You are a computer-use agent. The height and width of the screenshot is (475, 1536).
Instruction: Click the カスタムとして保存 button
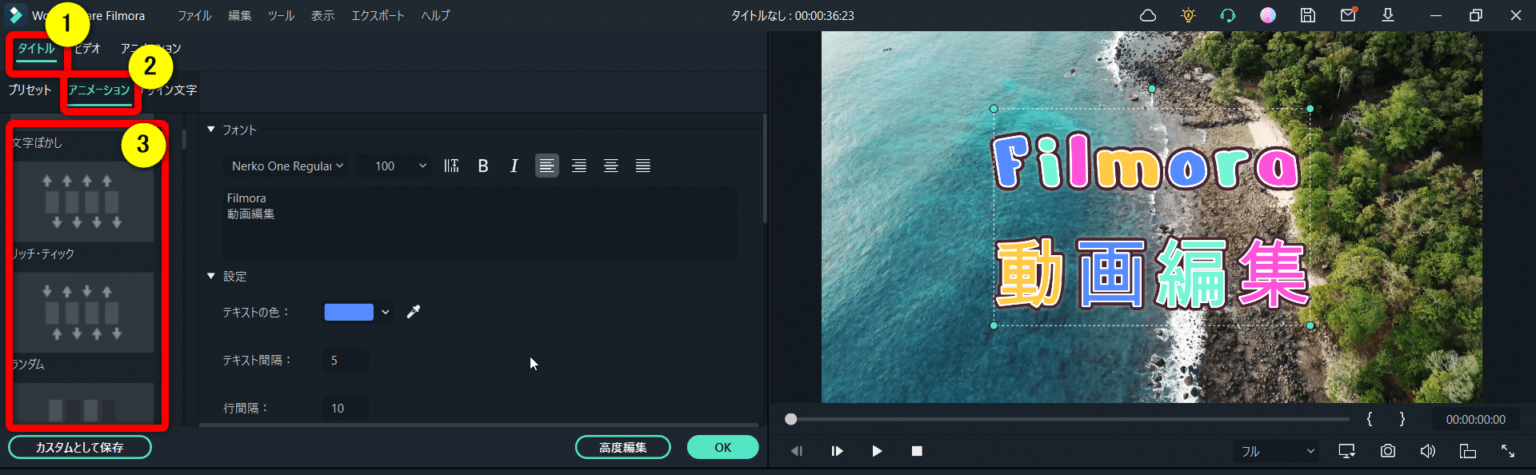coord(80,447)
